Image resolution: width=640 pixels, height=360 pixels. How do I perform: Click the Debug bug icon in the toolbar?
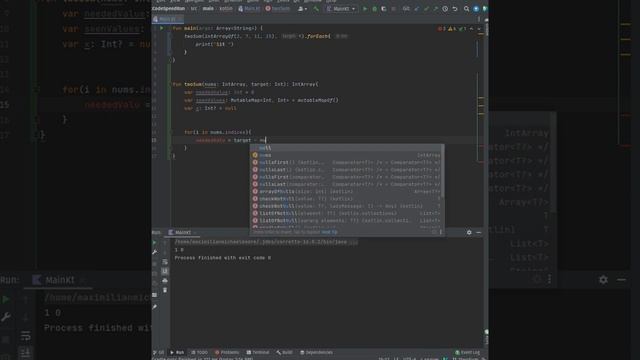pyautogui.click(x=374, y=9)
